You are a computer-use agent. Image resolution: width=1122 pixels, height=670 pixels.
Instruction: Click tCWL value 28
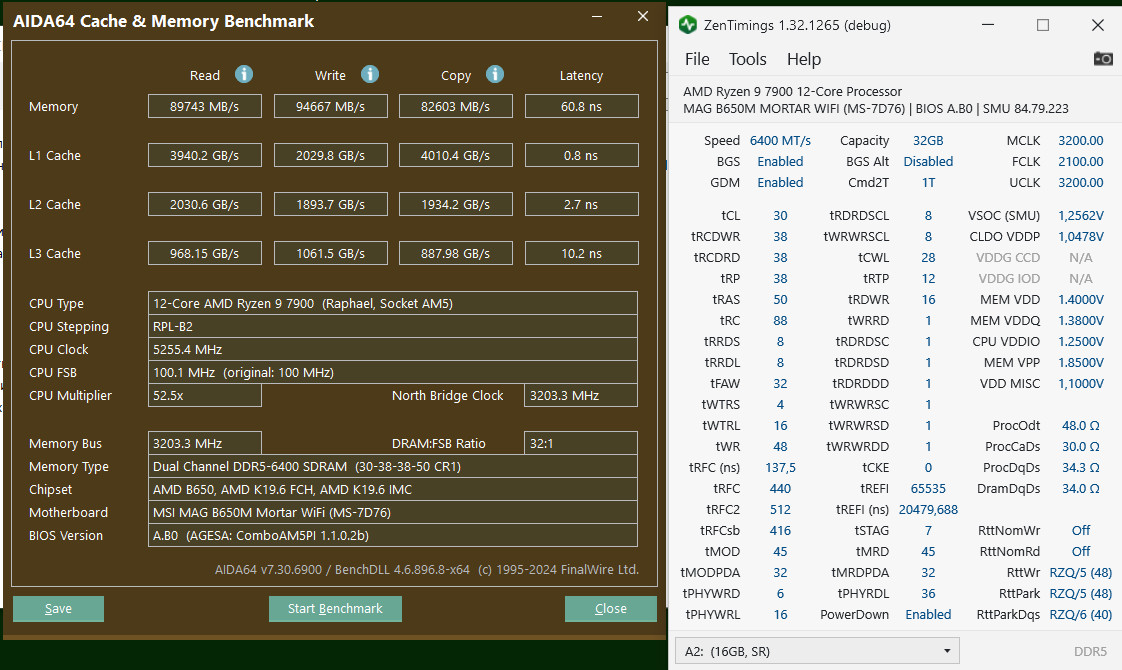click(x=928, y=258)
